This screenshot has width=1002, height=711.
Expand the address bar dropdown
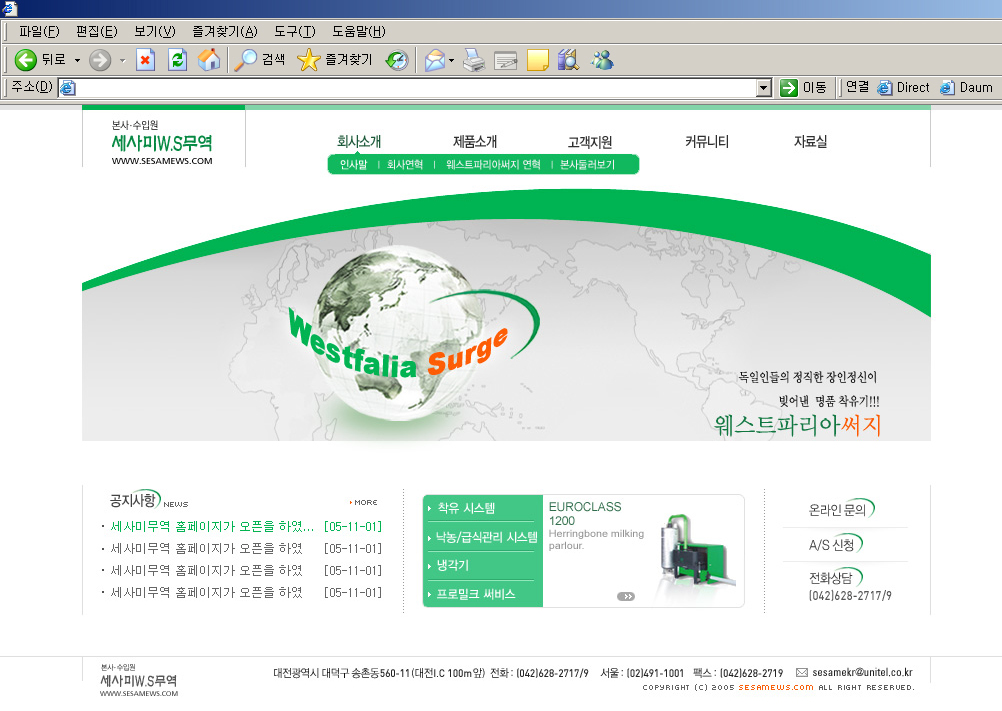[764, 88]
